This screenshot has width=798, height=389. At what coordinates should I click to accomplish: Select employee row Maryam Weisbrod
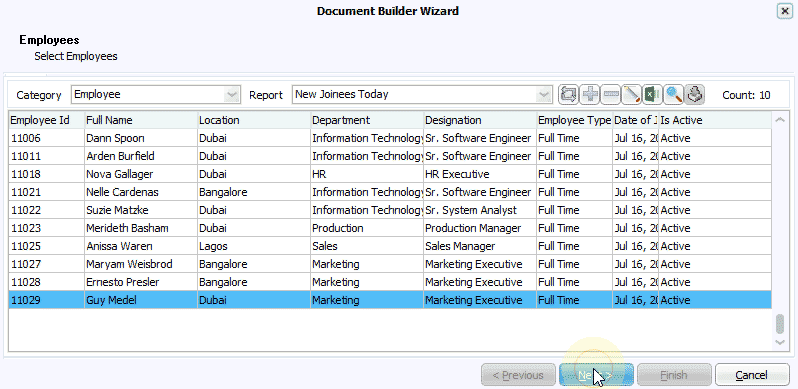[x=390, y=264]
